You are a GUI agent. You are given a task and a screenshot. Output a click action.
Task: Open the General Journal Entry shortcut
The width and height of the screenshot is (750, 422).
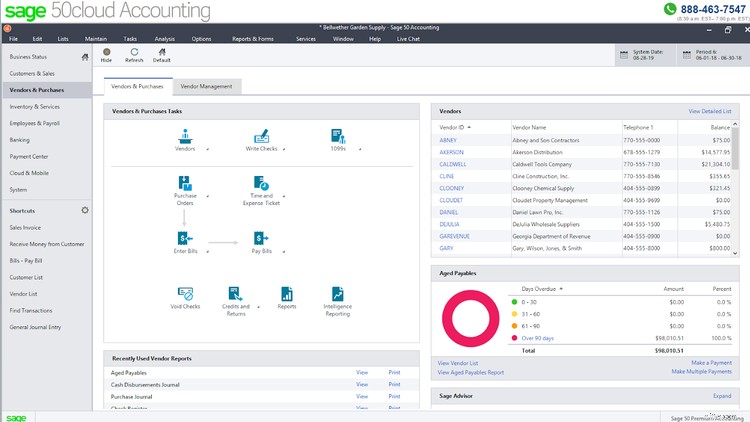[35, 327]
